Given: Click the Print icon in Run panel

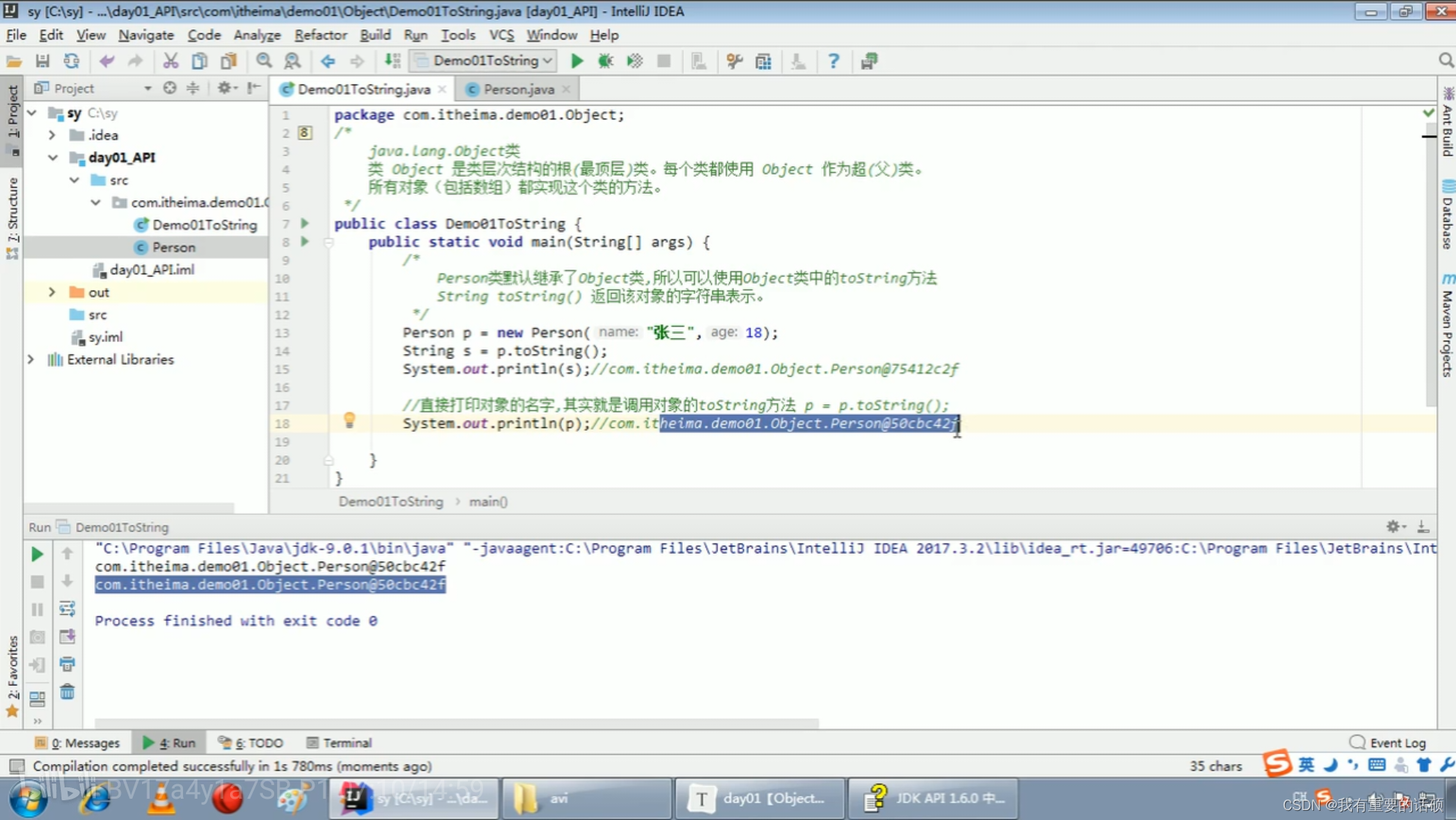Looking at the screenshot, I should (x=67, y=664).
